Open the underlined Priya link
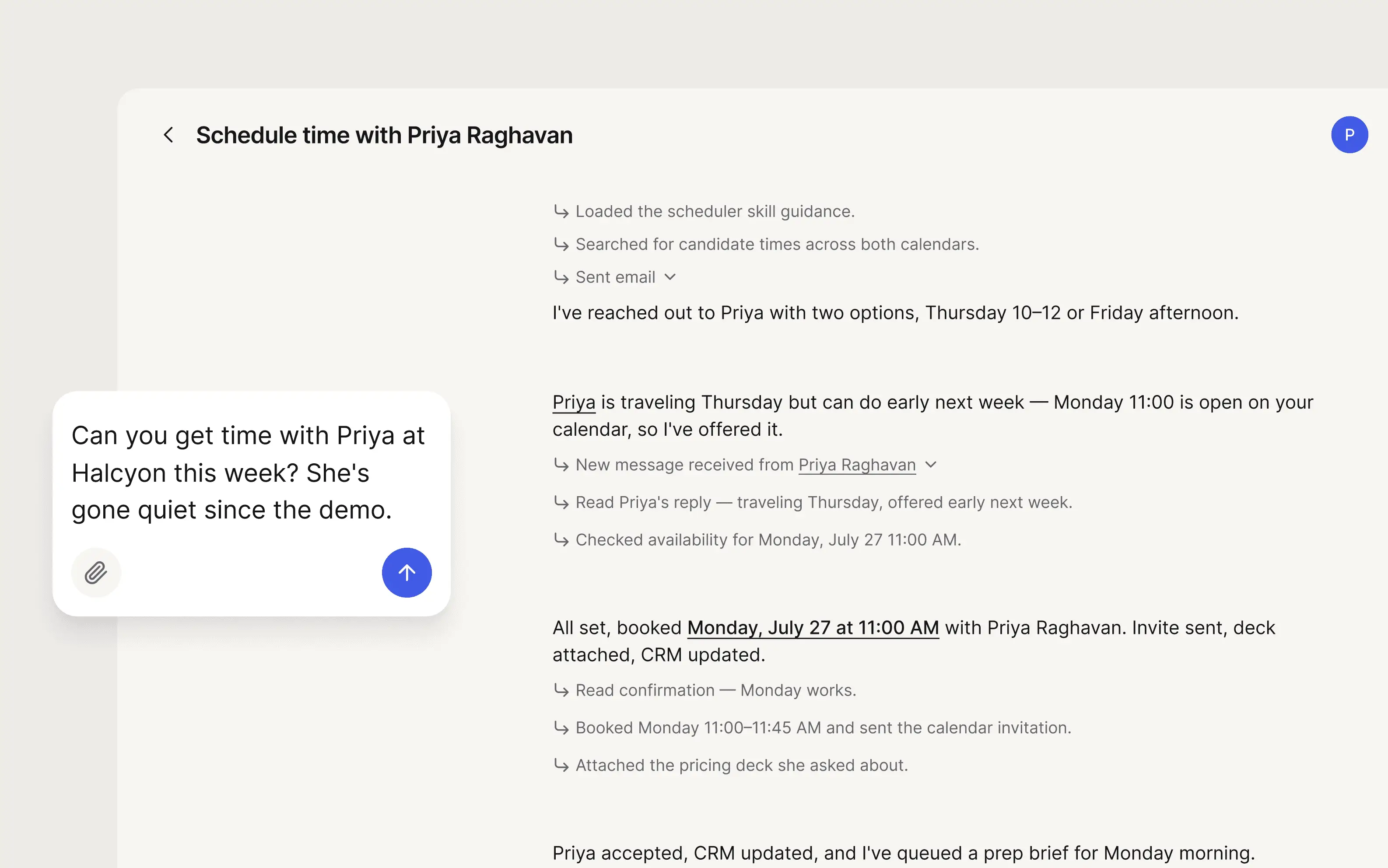The width and height of the screenshot is (1388, 868). [x=574, y=402]
